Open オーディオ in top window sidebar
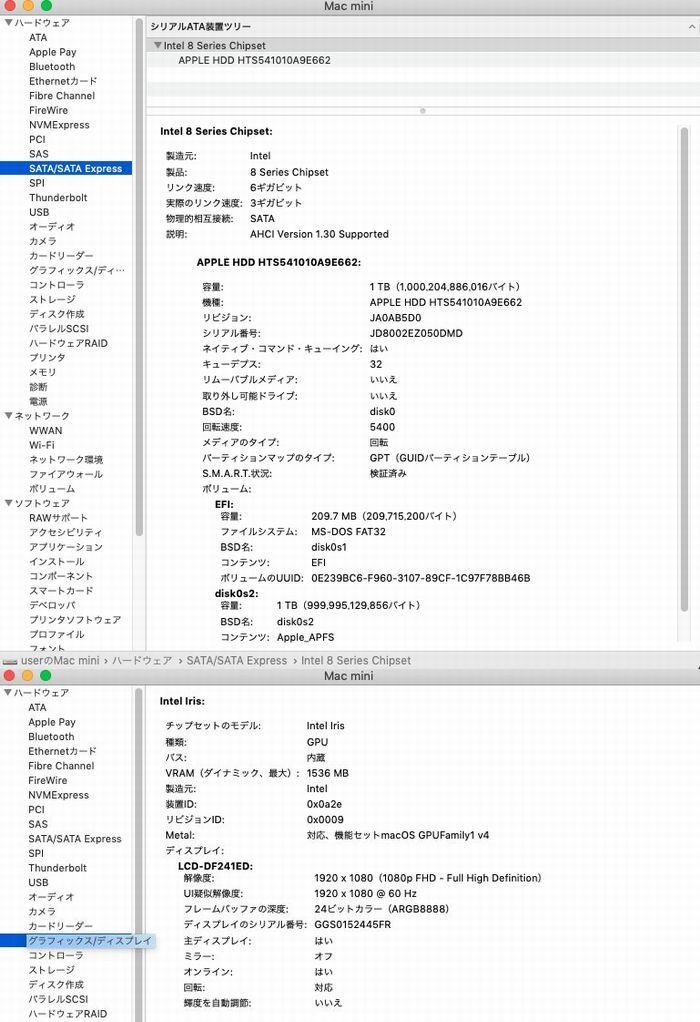The image size is (700, 1022). tap(52, 227)
